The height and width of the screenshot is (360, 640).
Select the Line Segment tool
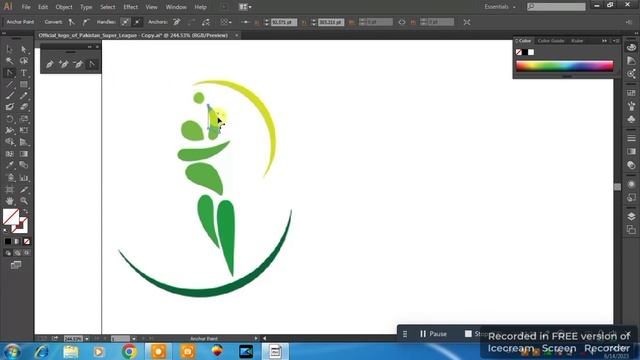click(9, 84)
